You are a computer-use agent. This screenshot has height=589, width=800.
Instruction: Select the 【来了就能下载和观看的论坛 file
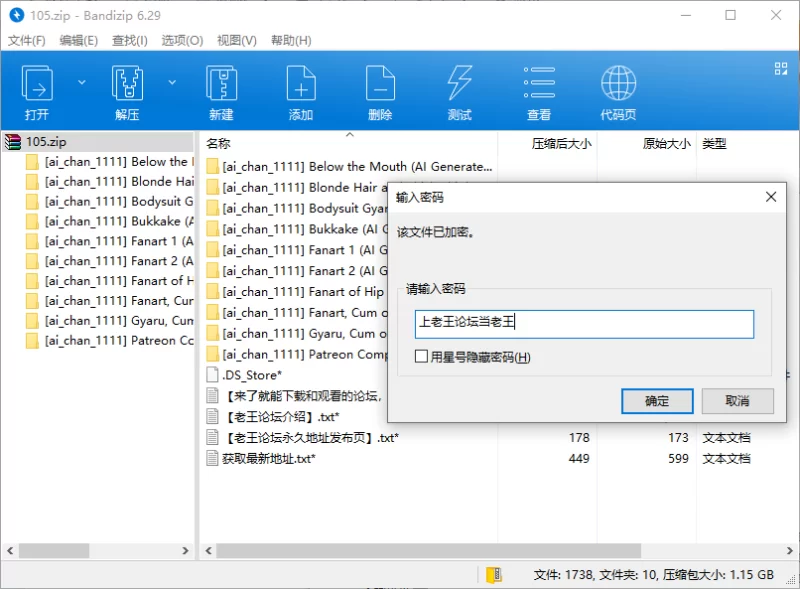[x=294, y=396]
